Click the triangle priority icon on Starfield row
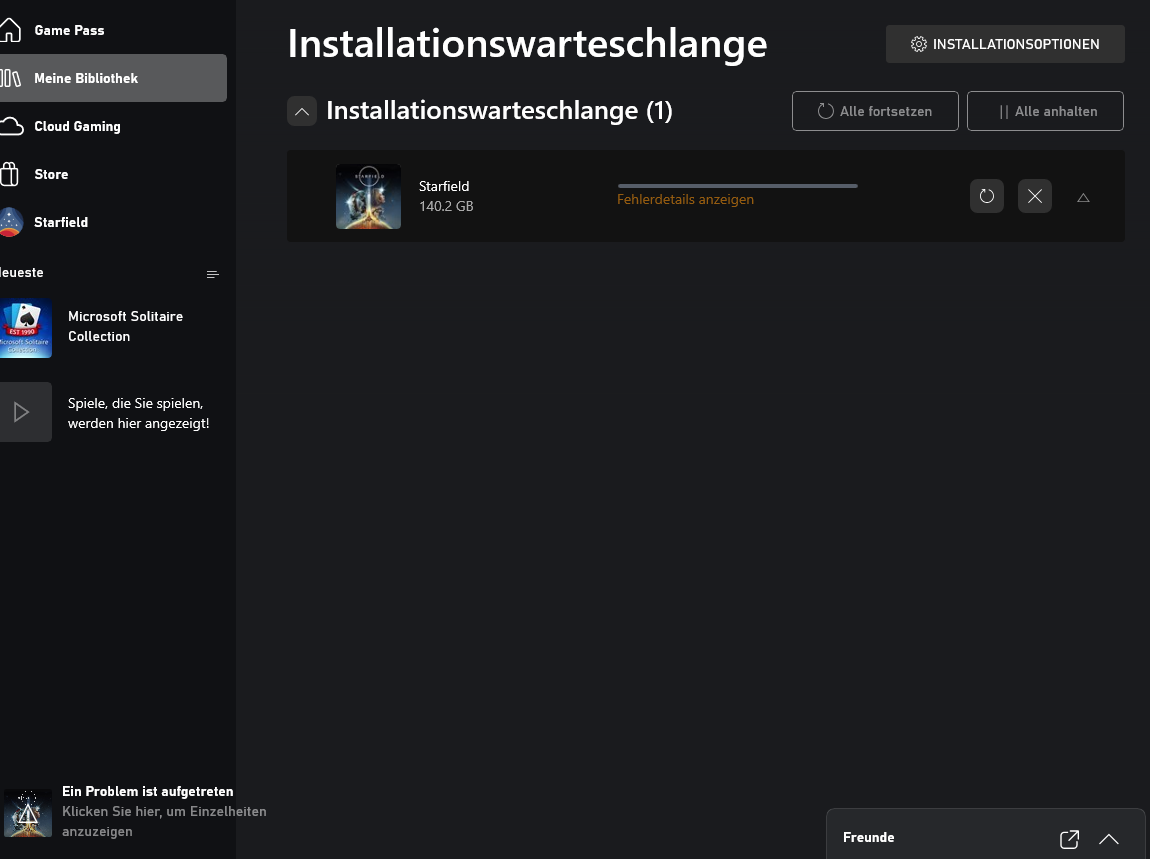1150x859 pixels. click(x=1083, y=197)
